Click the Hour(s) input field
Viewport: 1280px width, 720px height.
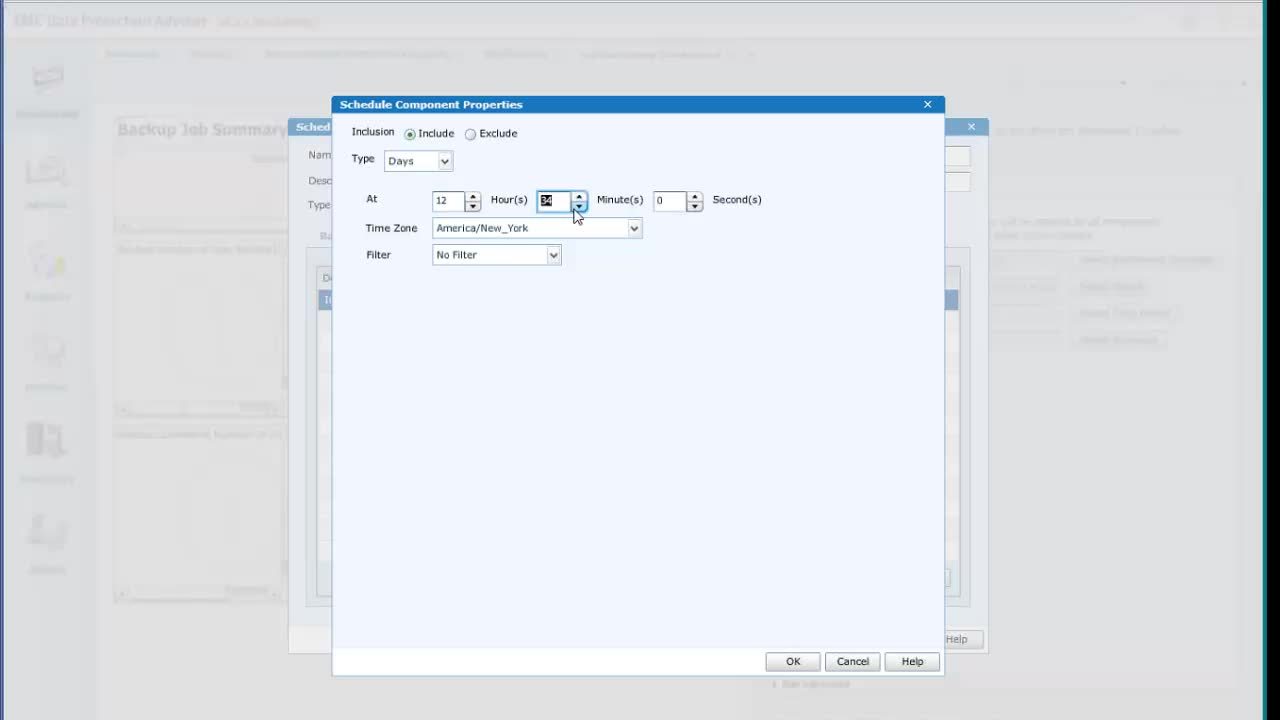point(448,201)
